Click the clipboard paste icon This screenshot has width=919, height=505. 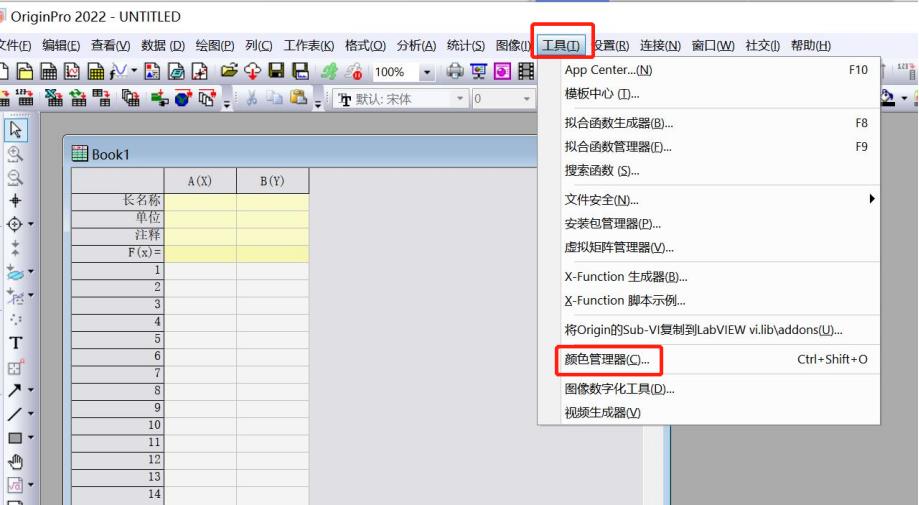coord(299,98)
